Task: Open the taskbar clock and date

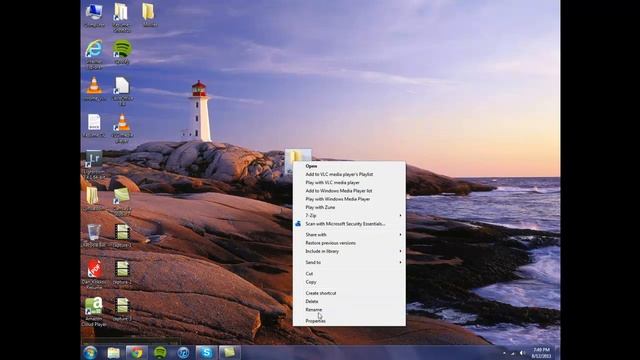Action: tap(541, 353)
